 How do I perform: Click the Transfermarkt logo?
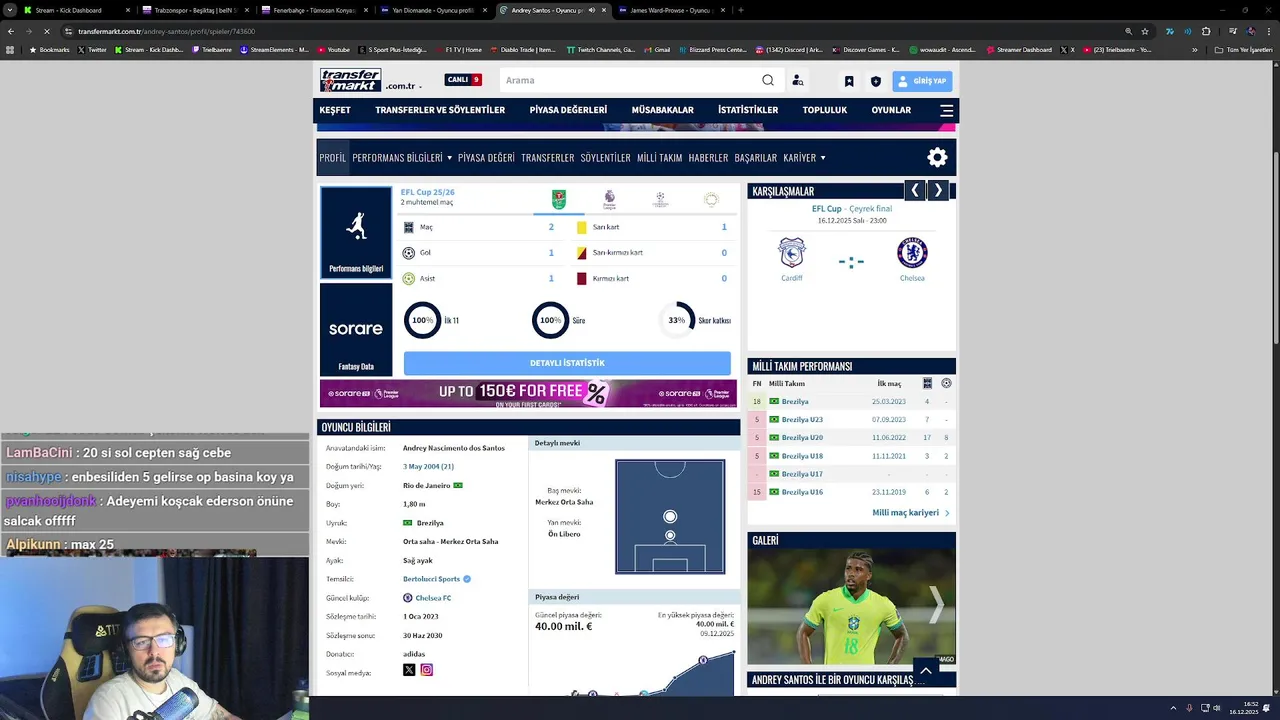click(x=350, y=80)
